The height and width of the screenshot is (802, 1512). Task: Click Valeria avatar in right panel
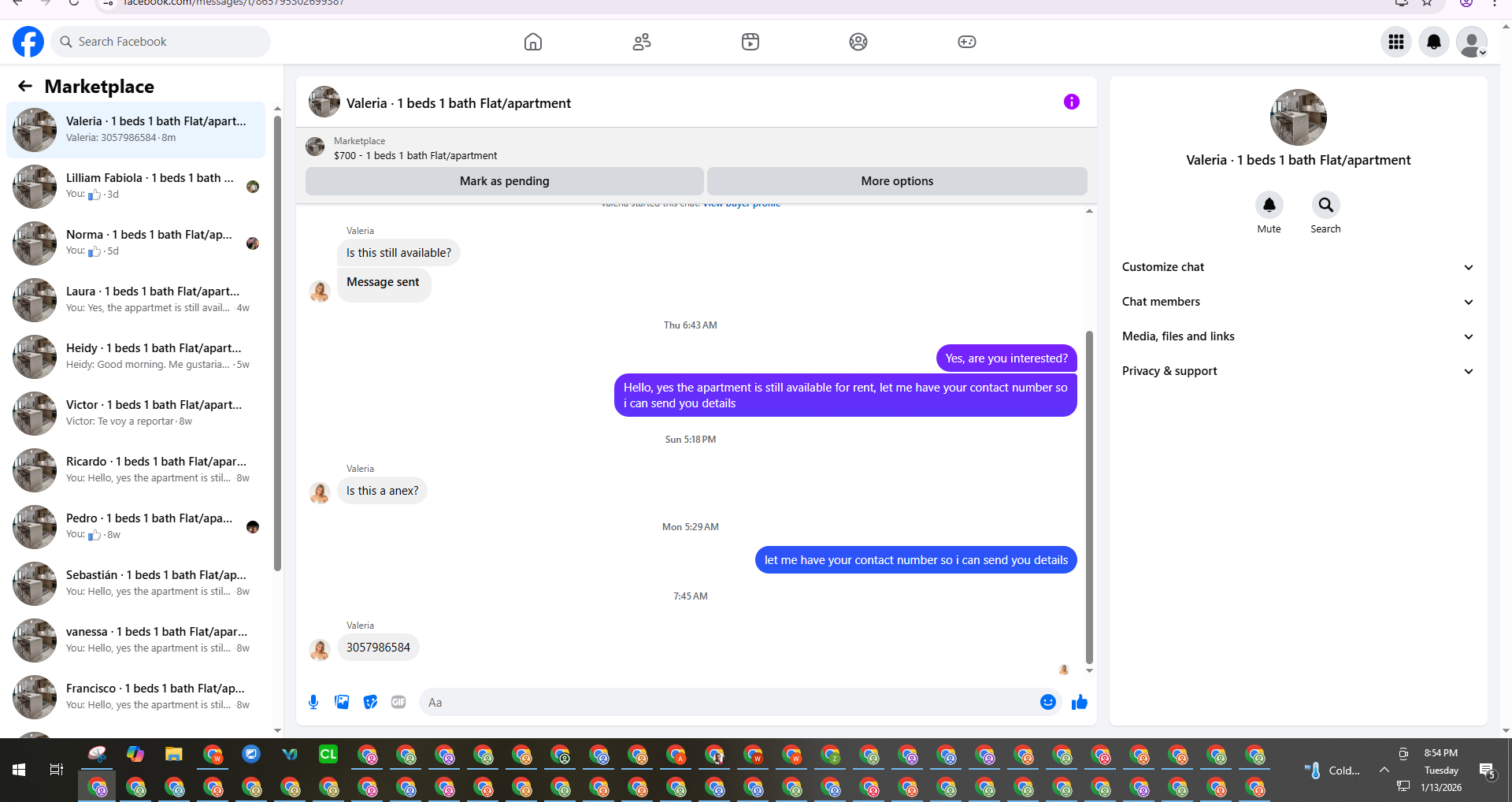point(1299,117)
